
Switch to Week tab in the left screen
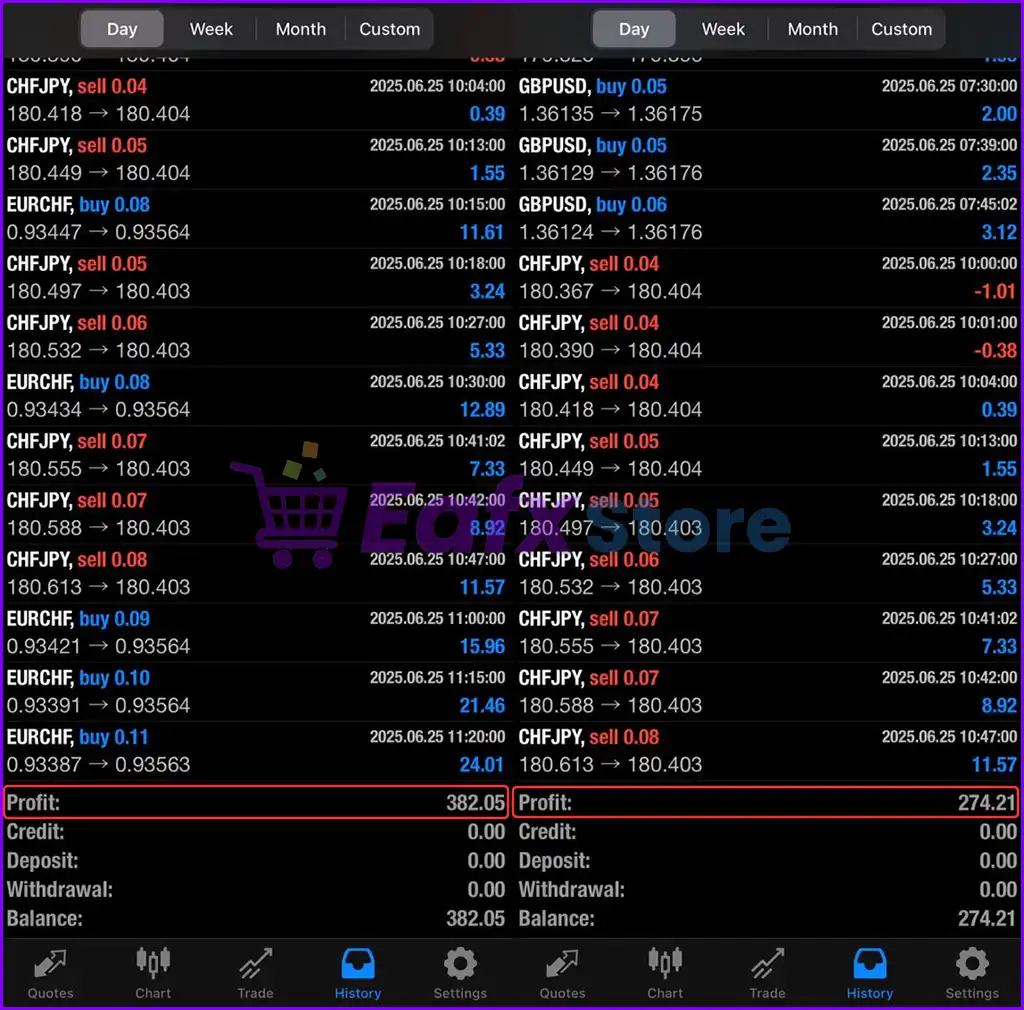coord(211,29)
